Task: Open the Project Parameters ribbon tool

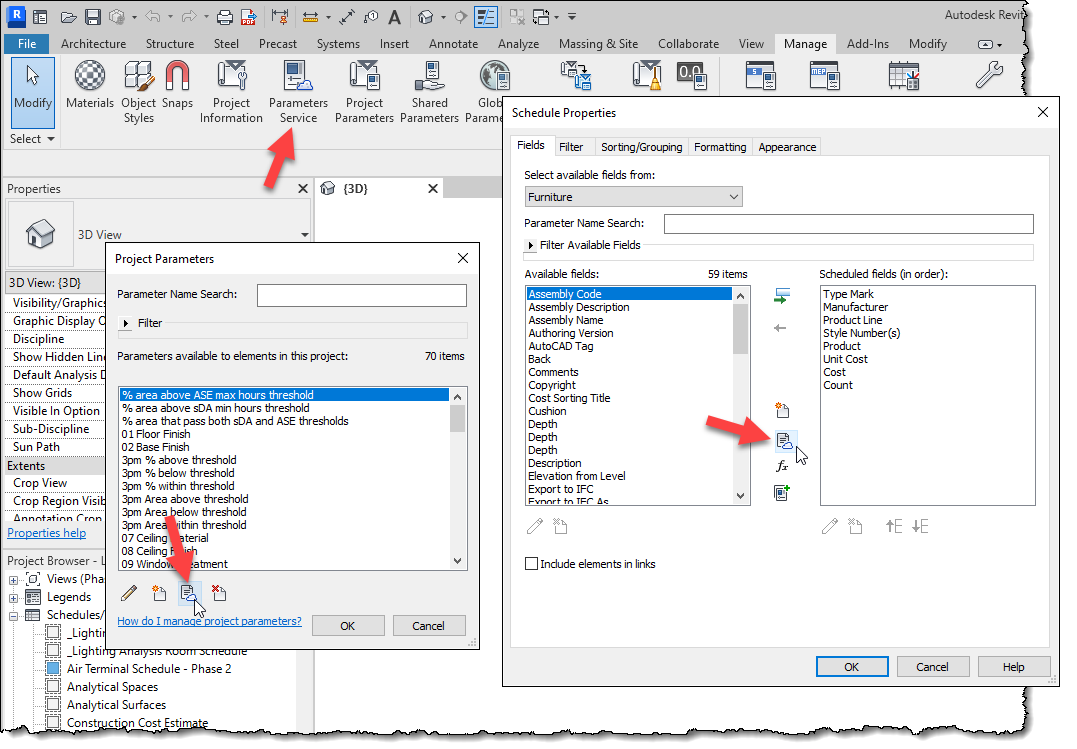Action: pos(364,91)
